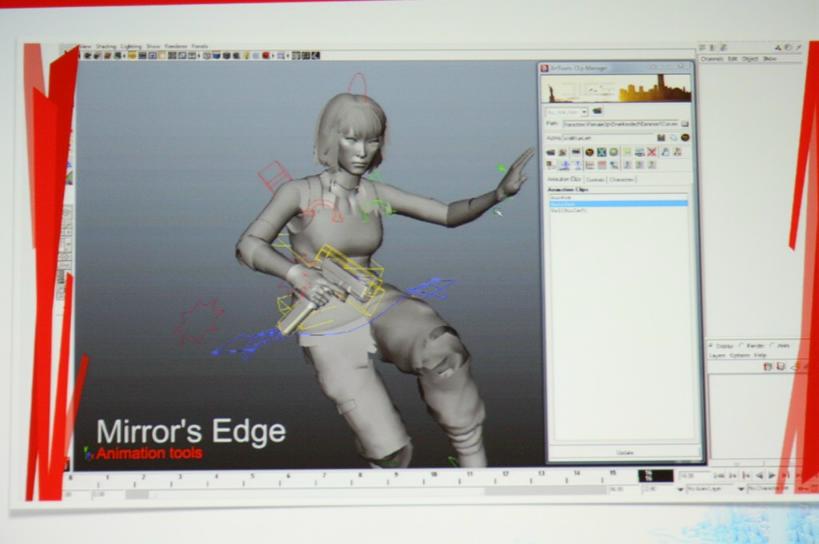819x544 pixels.
Task: Click the skyline banner image in Clip Manager
Action: pos(616,88)
